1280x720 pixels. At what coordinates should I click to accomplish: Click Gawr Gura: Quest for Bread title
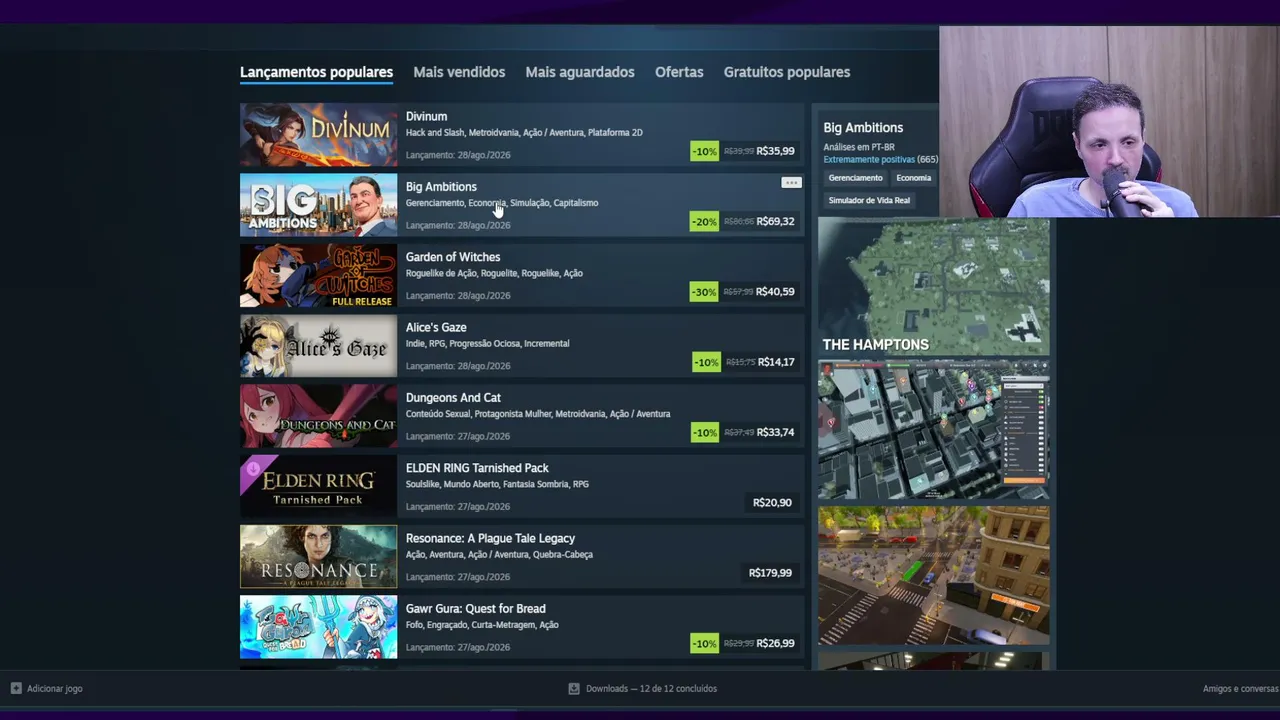475,609
